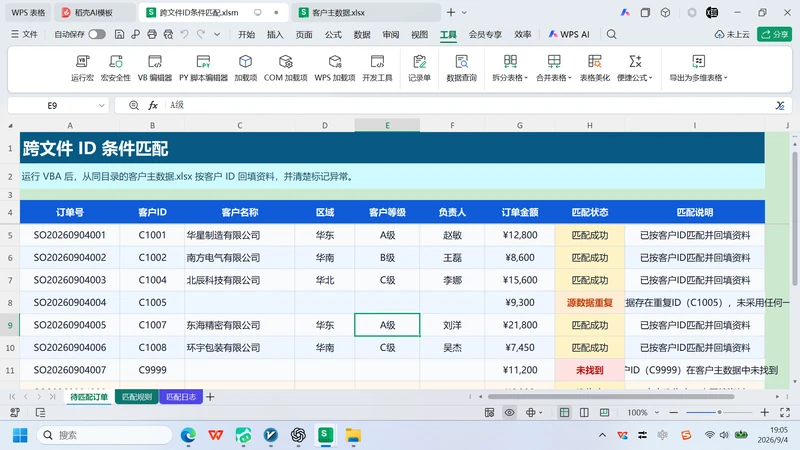Switch to the 数据 ribbon tab
The height and width of the screenshot is (450, 800).
coord(362,34)
